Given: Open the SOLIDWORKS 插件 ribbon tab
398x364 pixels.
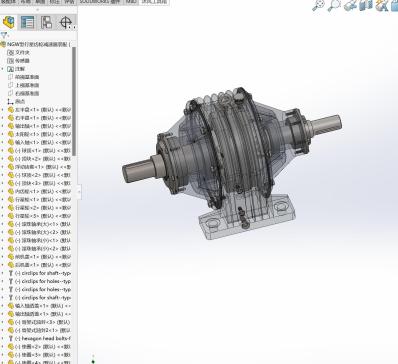Looking at the screenshot, I should click(x=99, y=2).
